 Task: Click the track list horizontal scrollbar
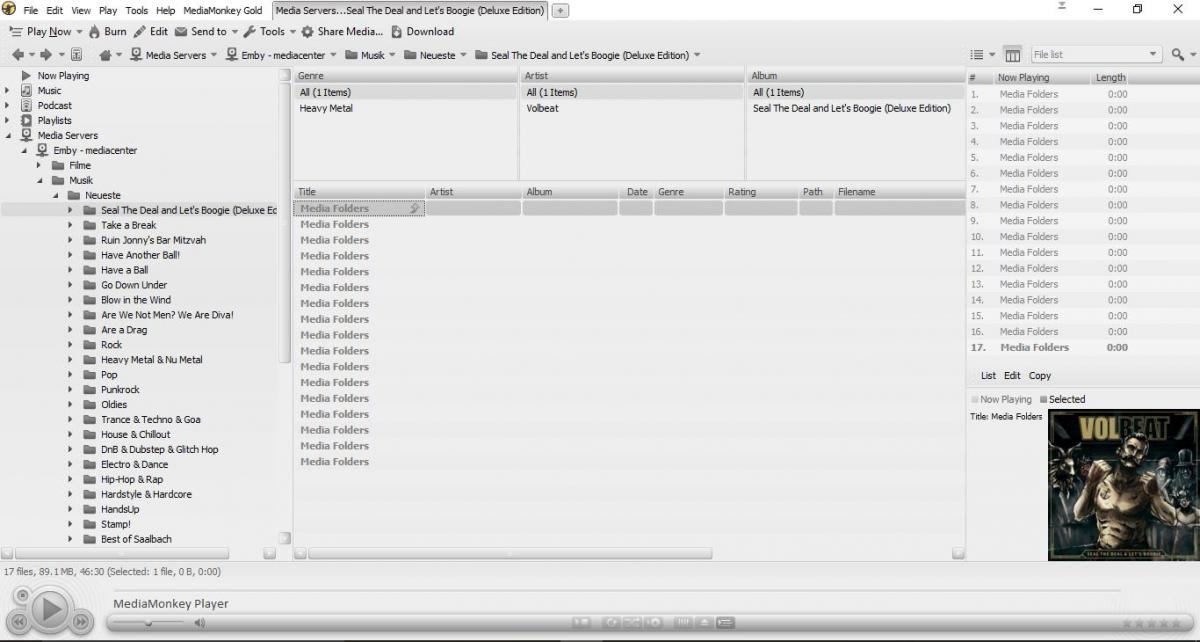[x=510, y=553]
